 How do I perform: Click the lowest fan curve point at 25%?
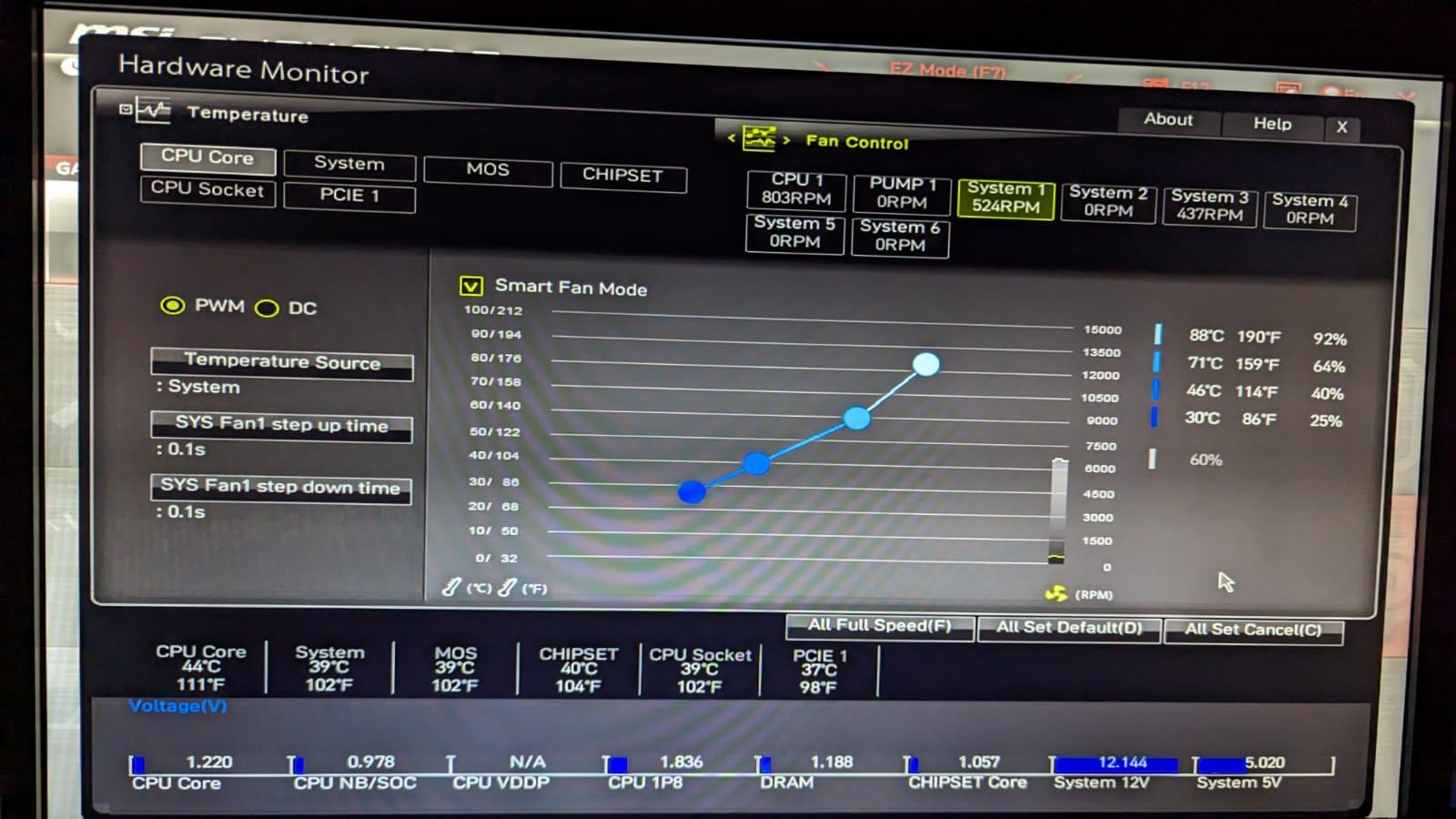692,492
